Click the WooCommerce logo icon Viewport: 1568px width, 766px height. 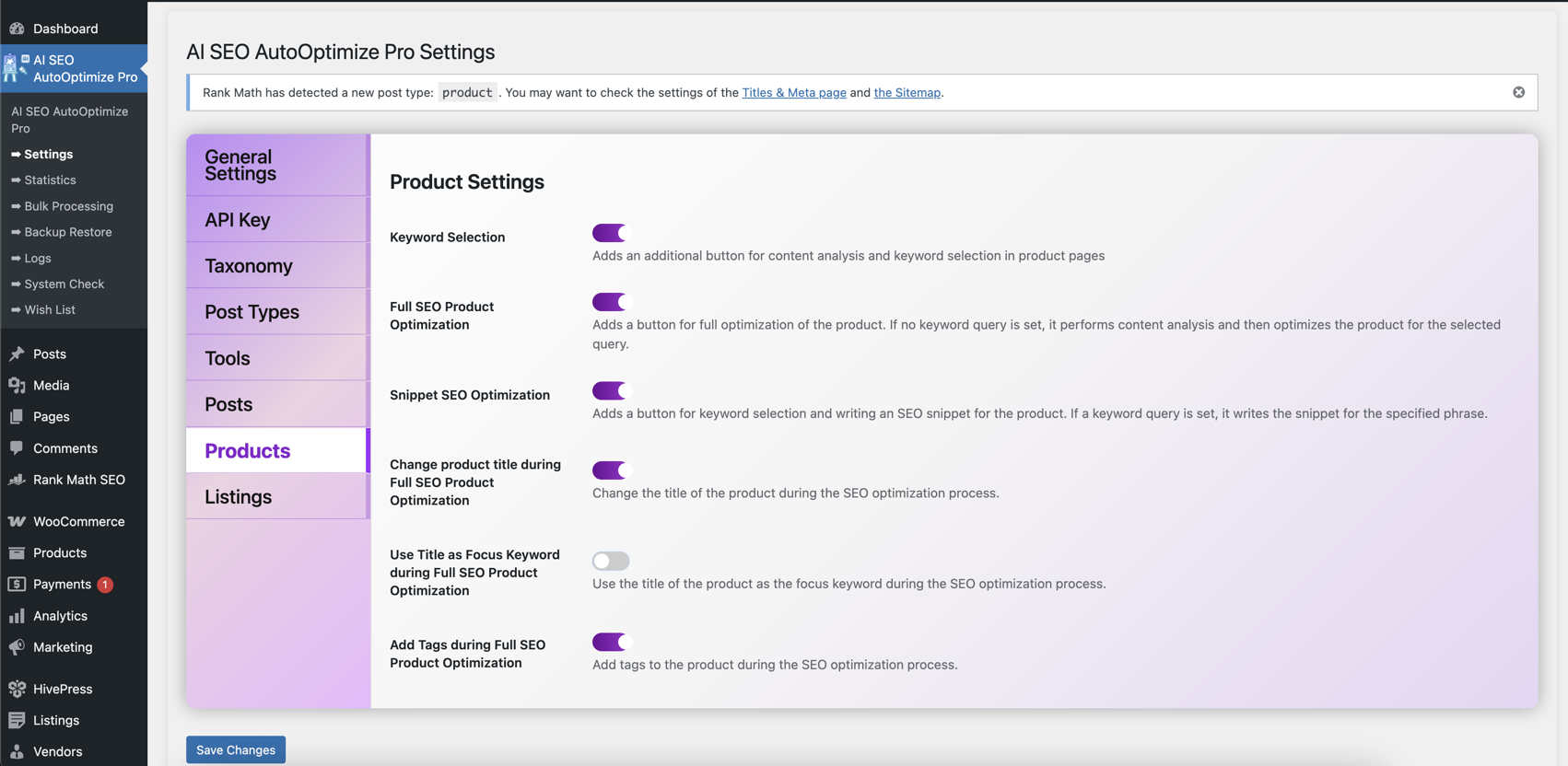click(17, 521)
